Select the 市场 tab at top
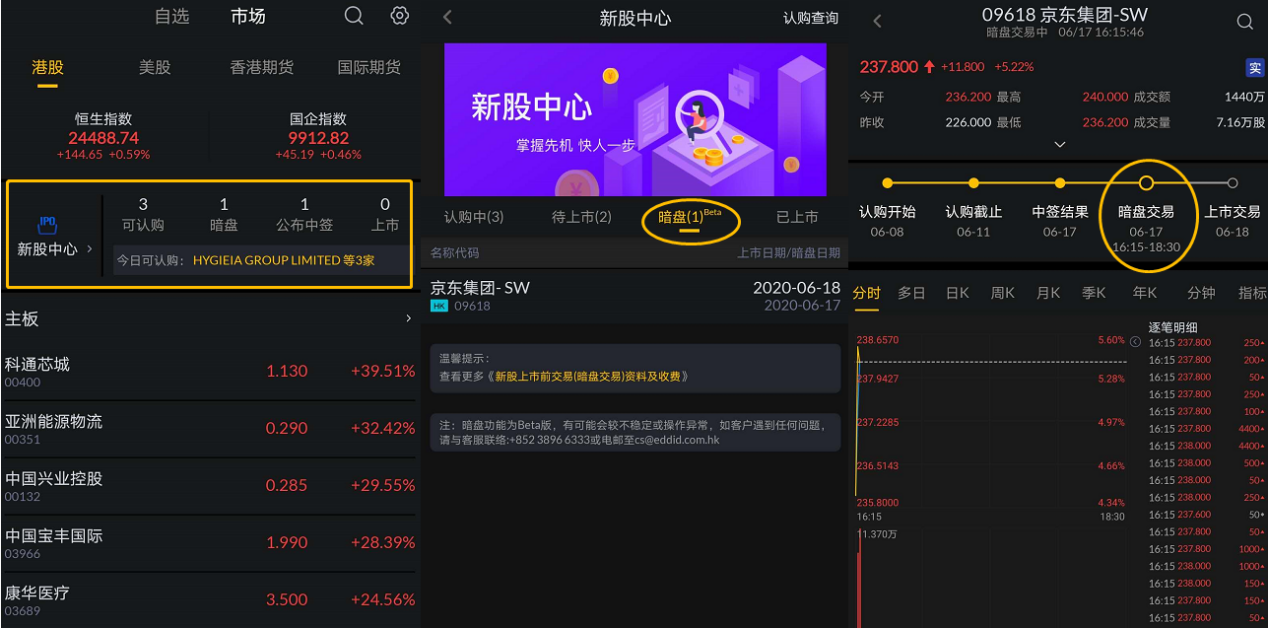The image size is (1268, 628). pyautogui.click(x=248, y=16)
